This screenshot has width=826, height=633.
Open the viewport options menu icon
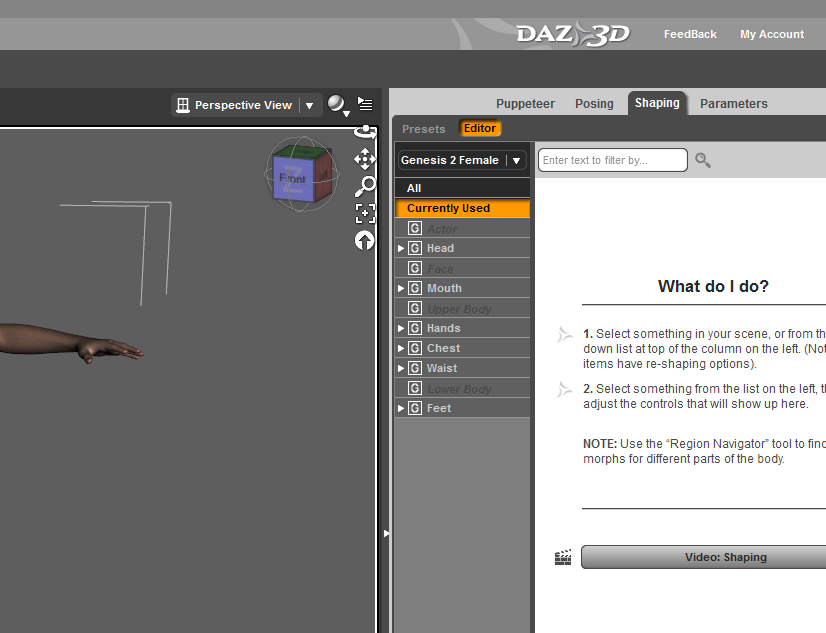pyautogui.click(x=365, y=104)
